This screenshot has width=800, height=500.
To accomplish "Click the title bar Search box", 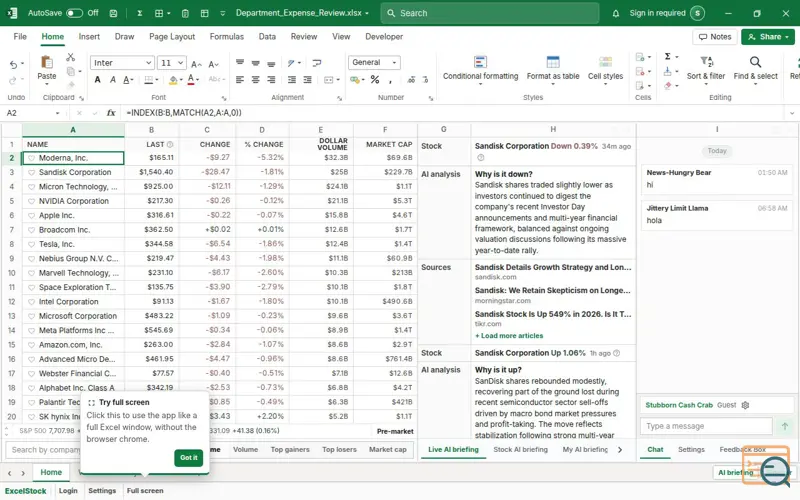I will (x=490, y=13).
